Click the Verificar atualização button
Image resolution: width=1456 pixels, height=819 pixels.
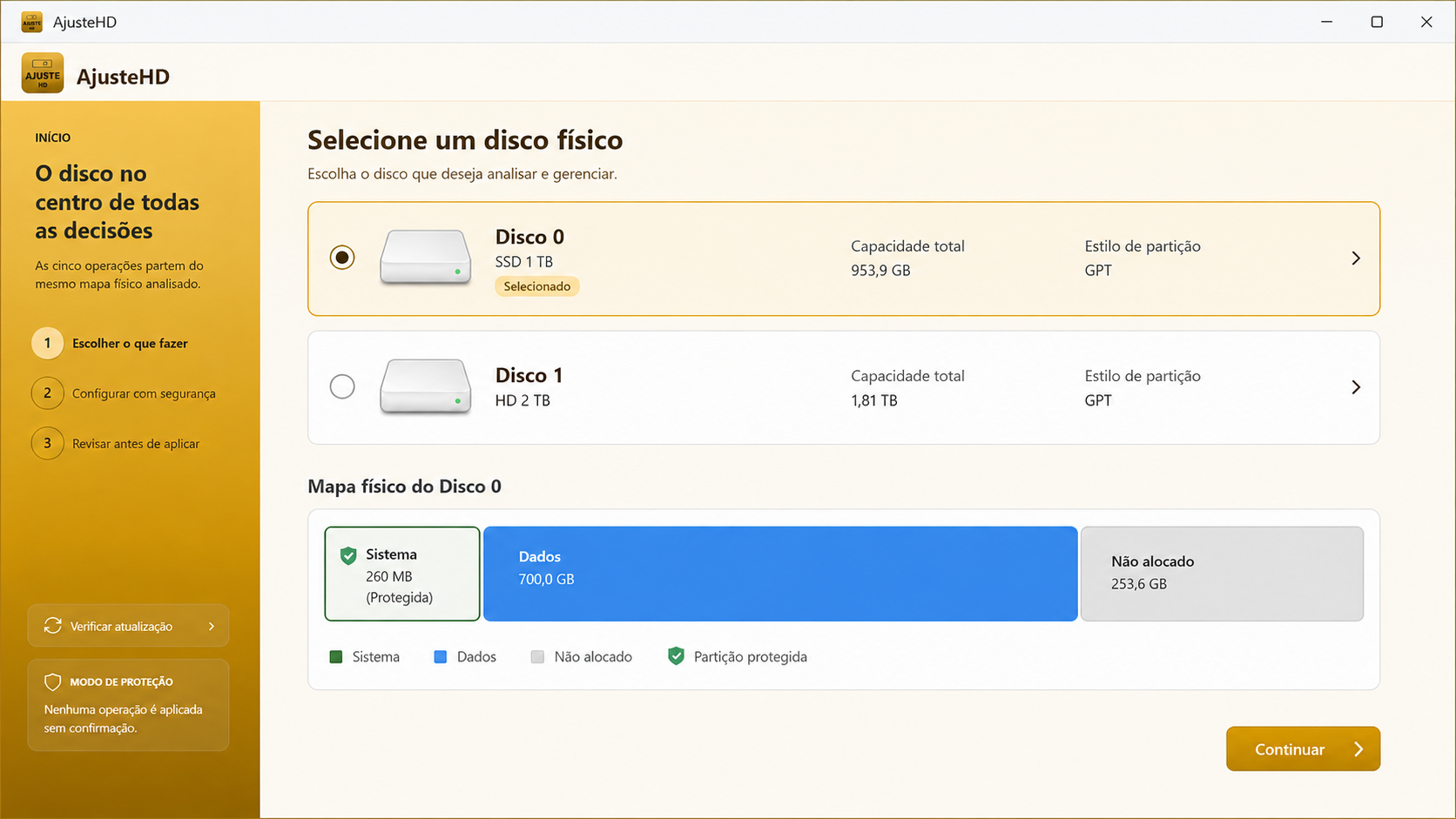[x=128, y=626]
